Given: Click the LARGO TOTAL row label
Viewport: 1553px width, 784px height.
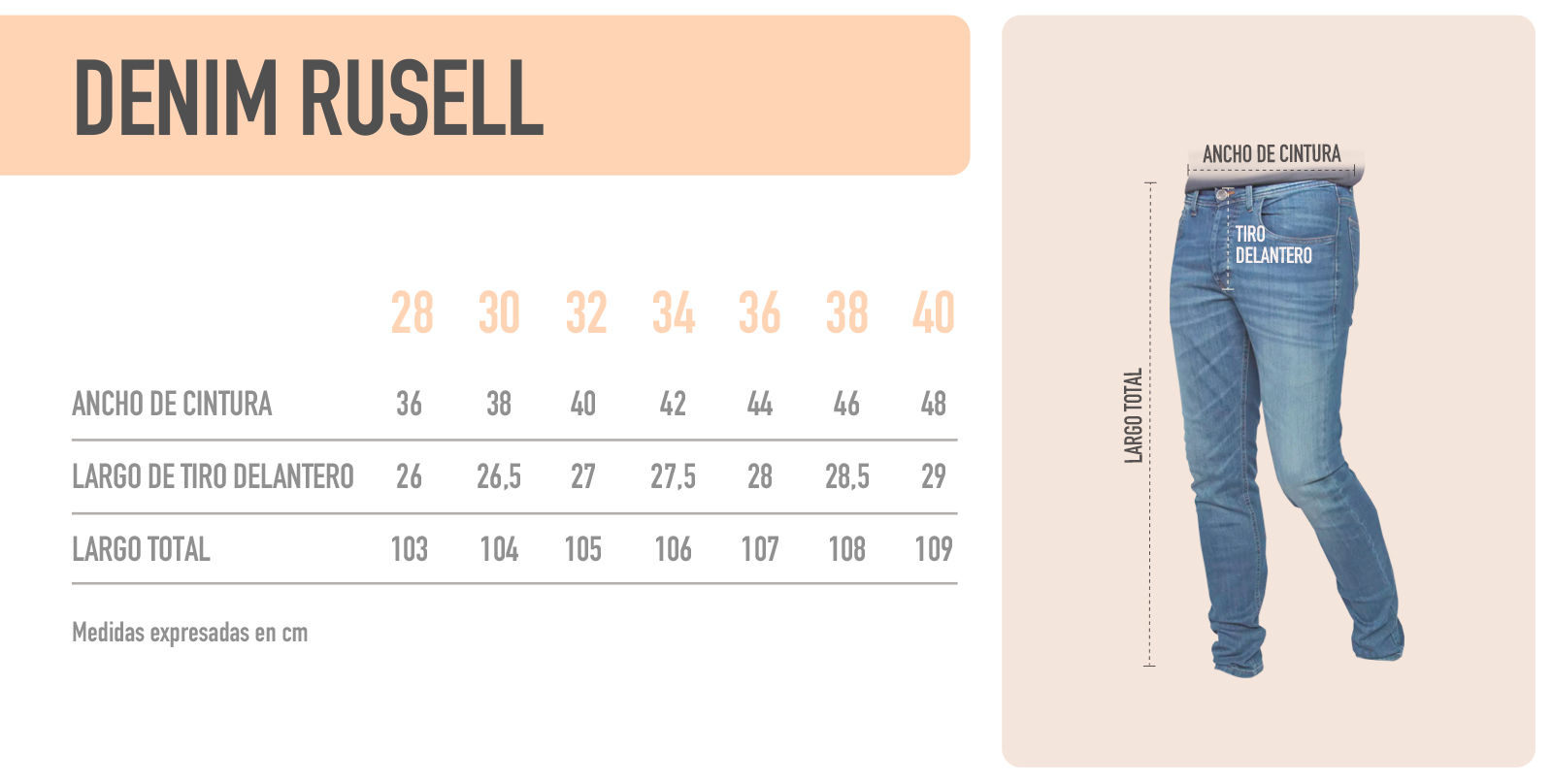Looking at the screenshot, I should 141,549.
